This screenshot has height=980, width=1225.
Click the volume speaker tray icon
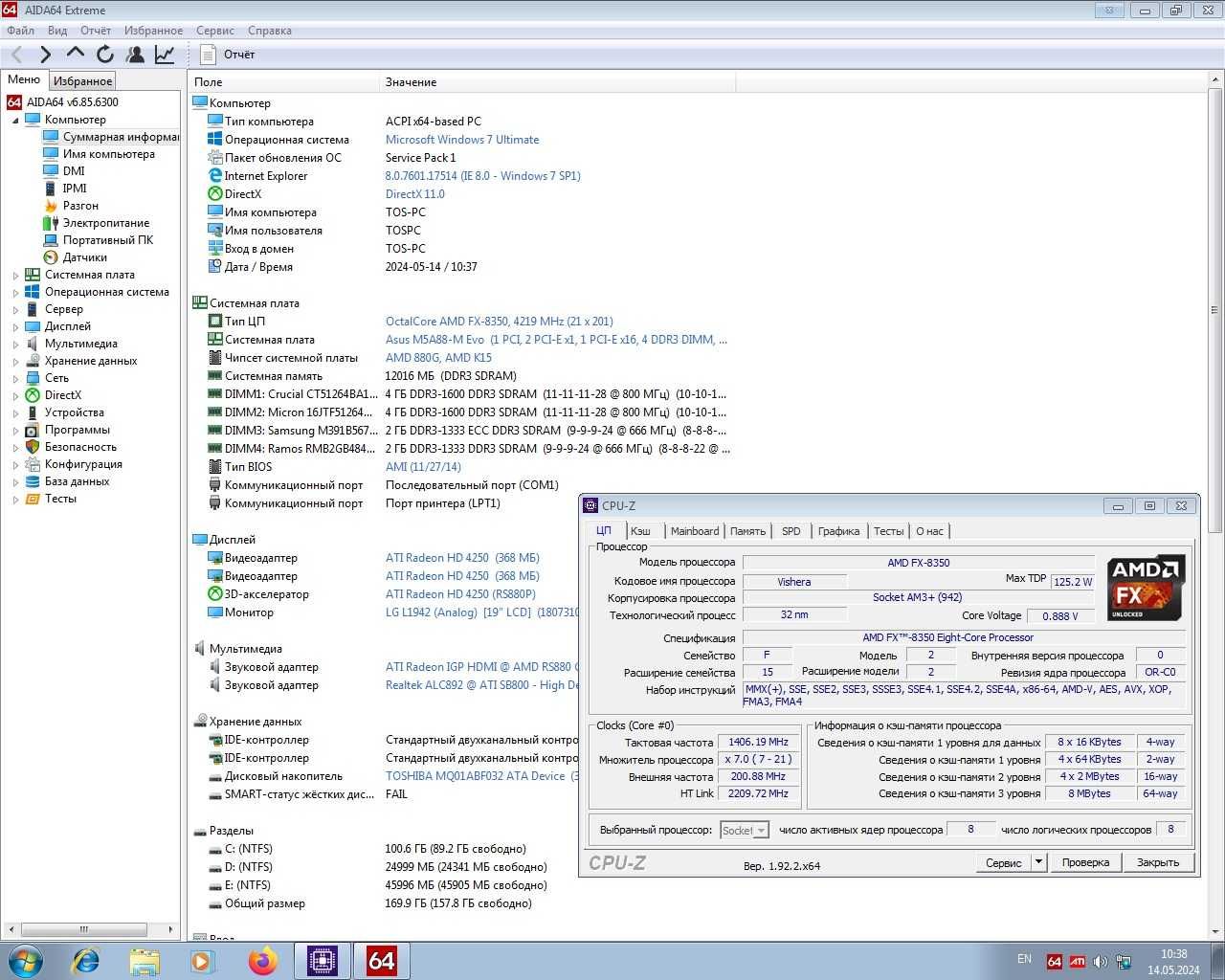point(1100,961)
